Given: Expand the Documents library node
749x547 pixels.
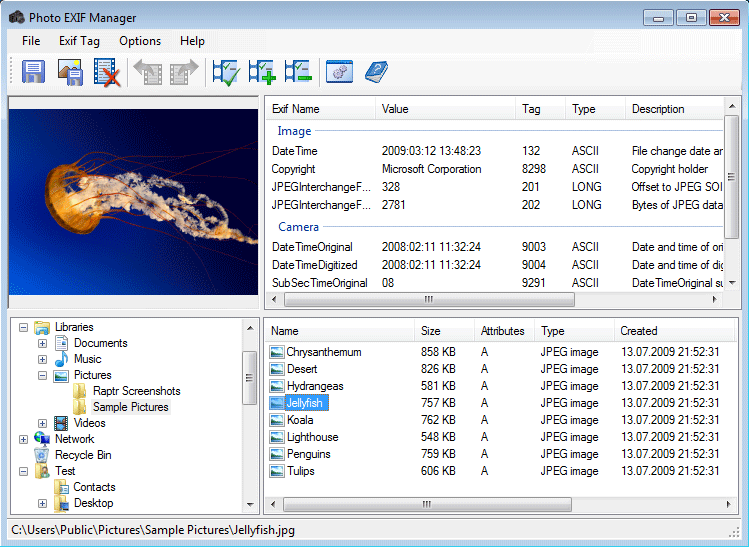Looking at the screenshot, I should click(x=42, y=343).
